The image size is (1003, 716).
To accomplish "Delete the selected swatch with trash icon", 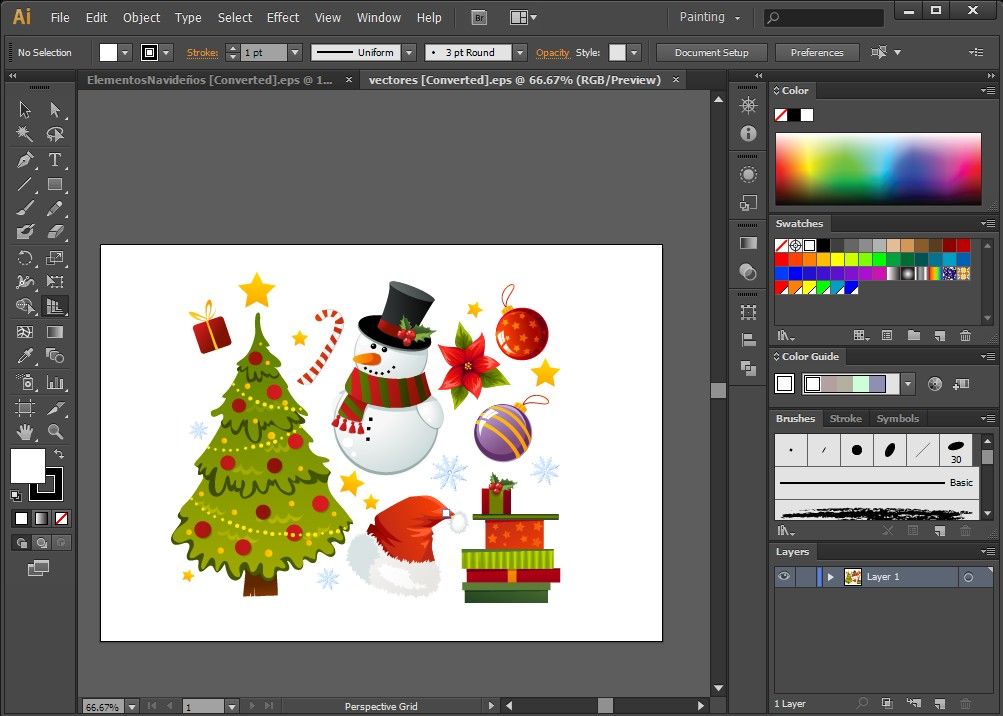I will click(965, 335).
